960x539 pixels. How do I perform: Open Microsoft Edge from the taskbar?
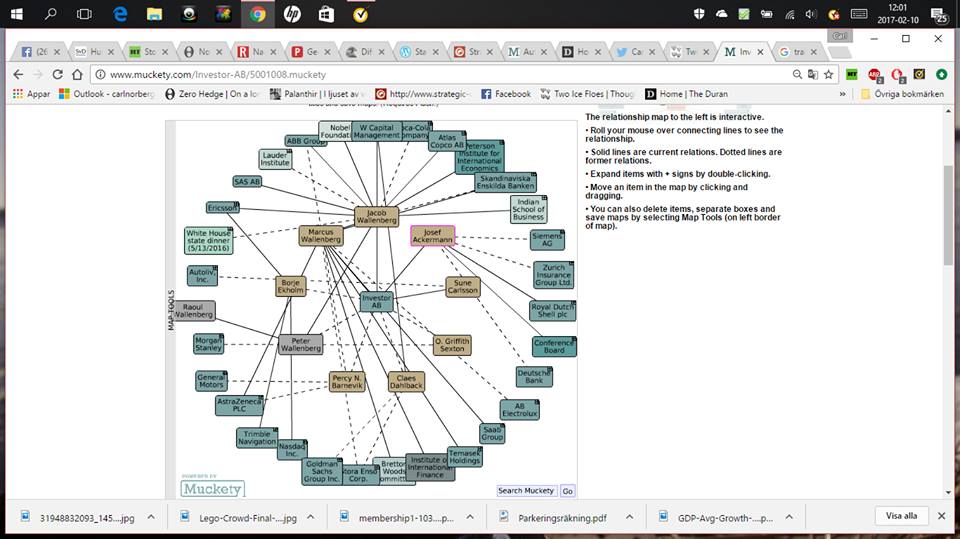121,14
